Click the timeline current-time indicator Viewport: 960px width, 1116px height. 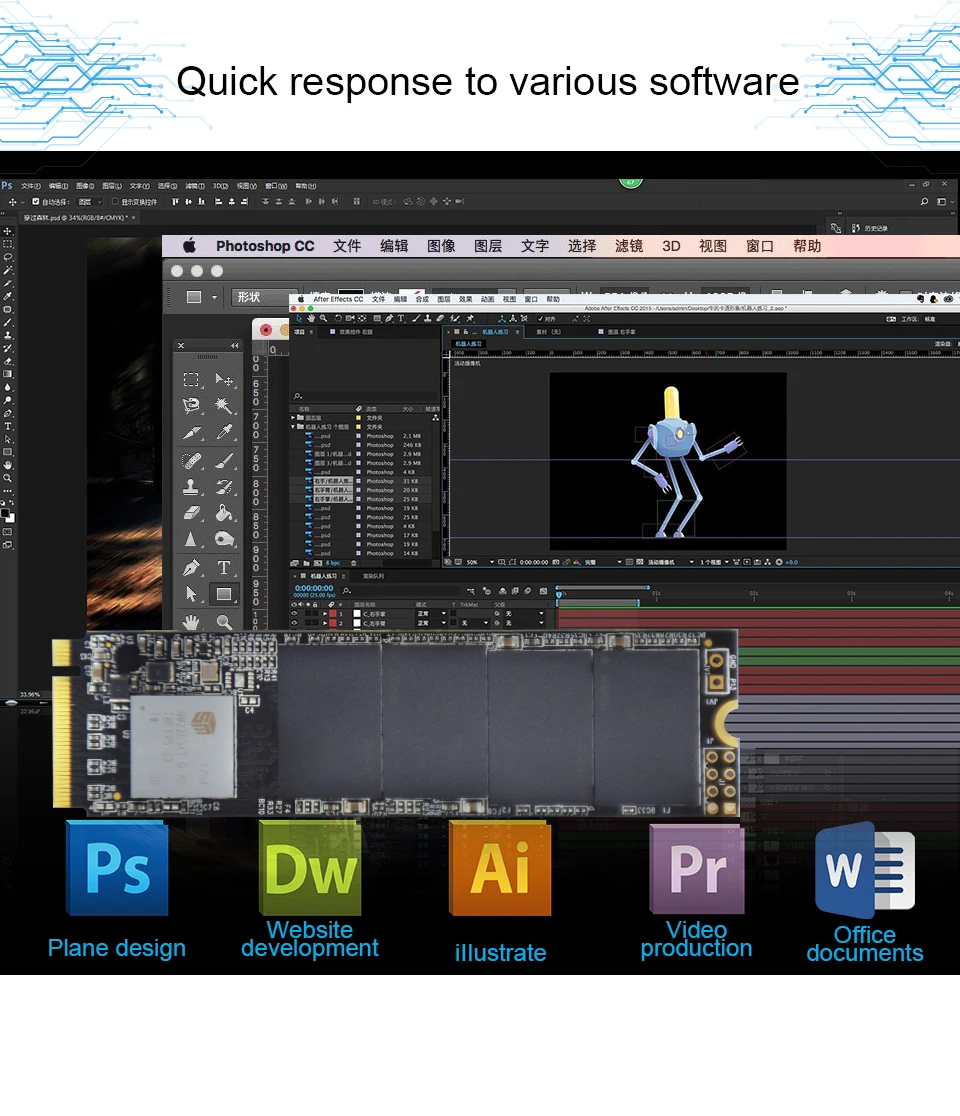pos(559,594)
